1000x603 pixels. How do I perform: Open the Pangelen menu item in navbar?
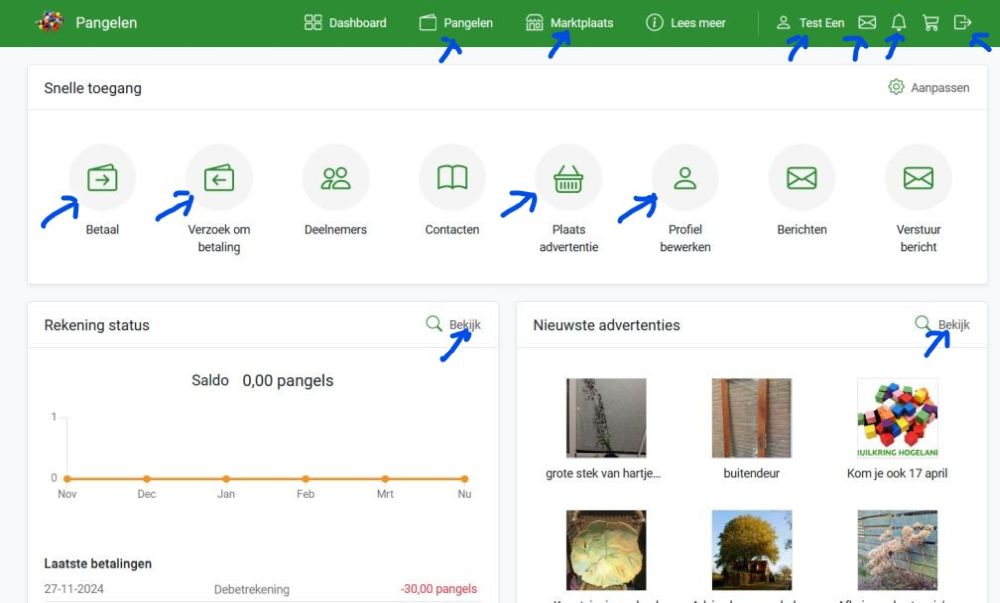456,23
